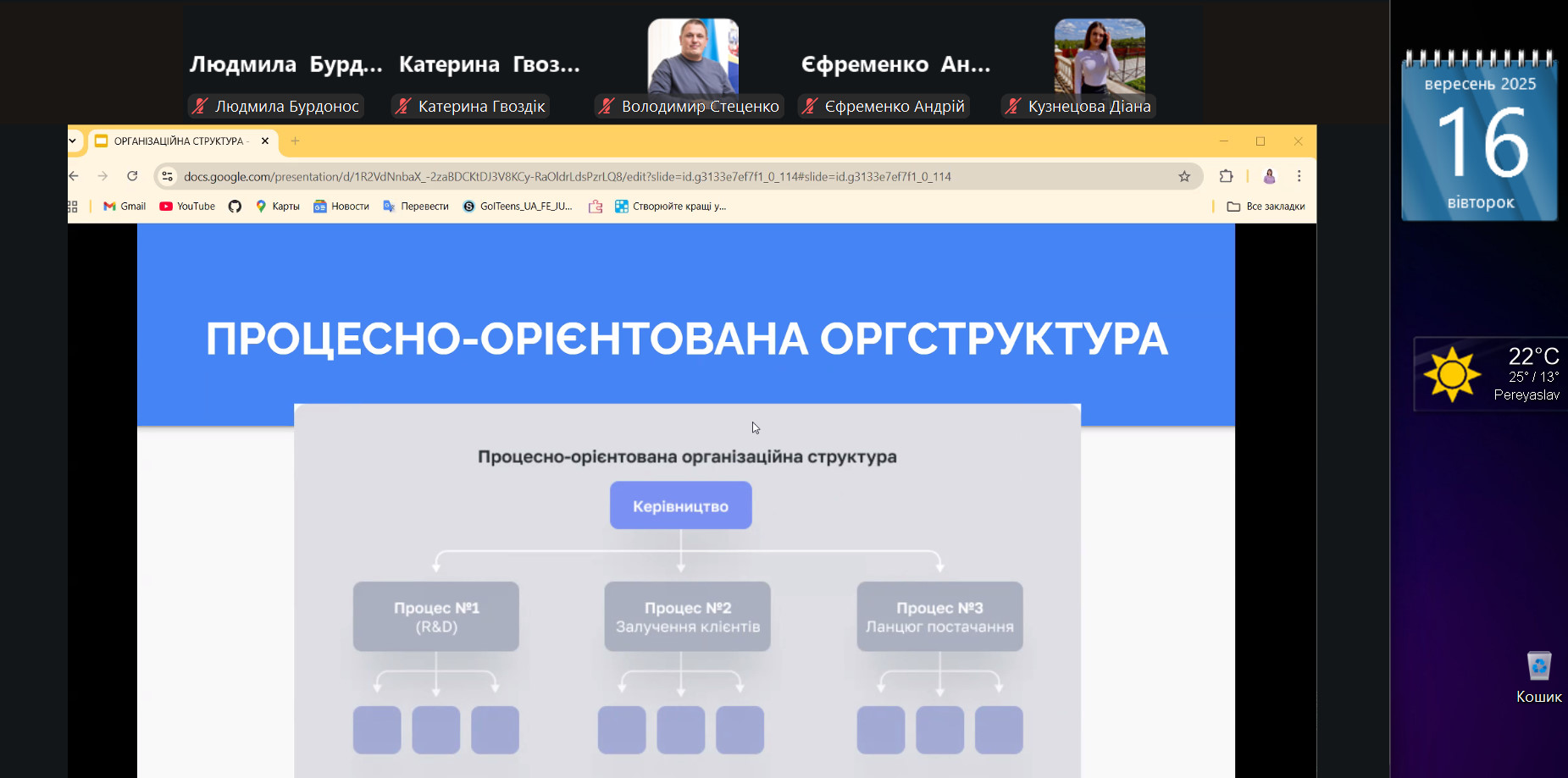Select Володимир Стеценко's video thumbnail

693,56
